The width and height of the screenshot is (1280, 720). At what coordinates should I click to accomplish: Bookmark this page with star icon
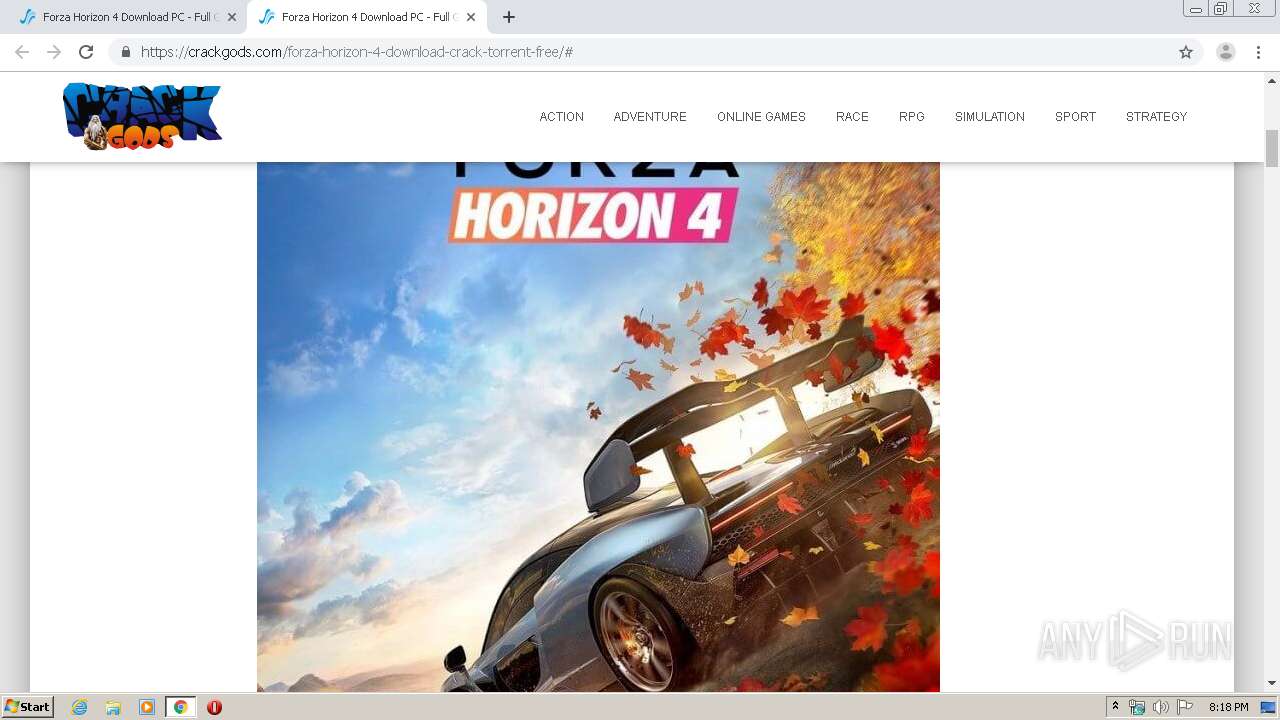click(x=1186, y=52)
